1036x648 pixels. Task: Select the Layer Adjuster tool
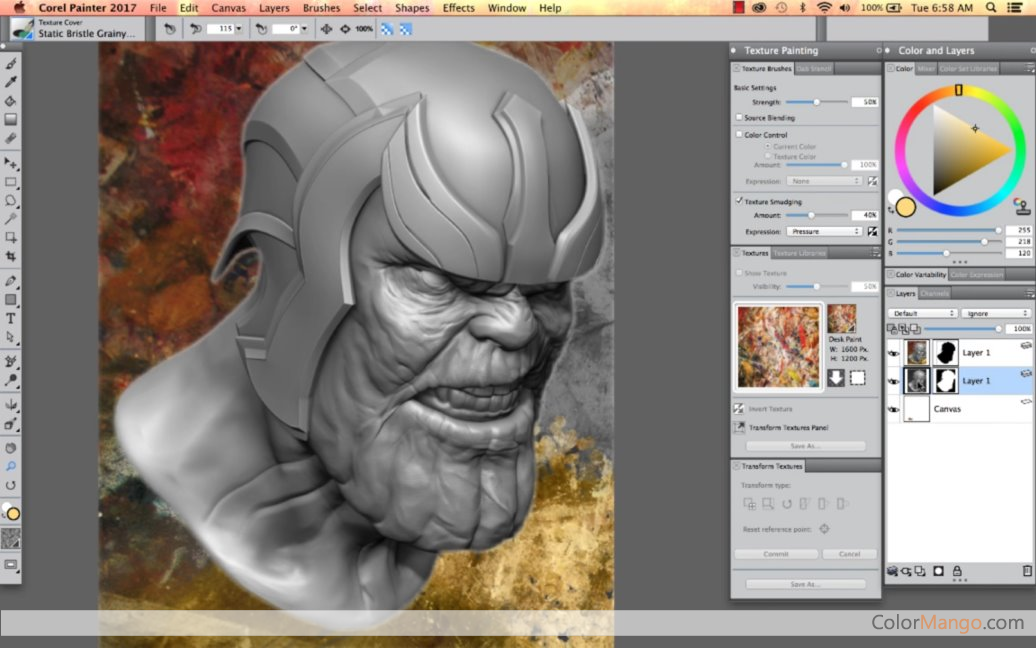[x=11, y=162]
